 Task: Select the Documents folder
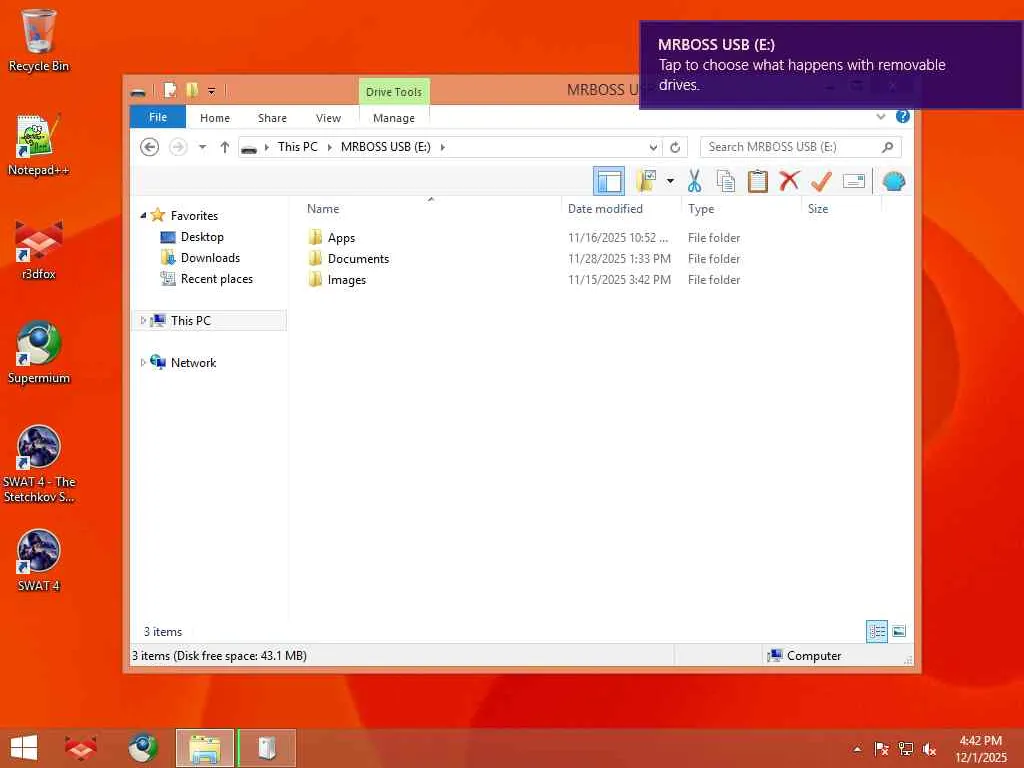[x=358, y=259]
